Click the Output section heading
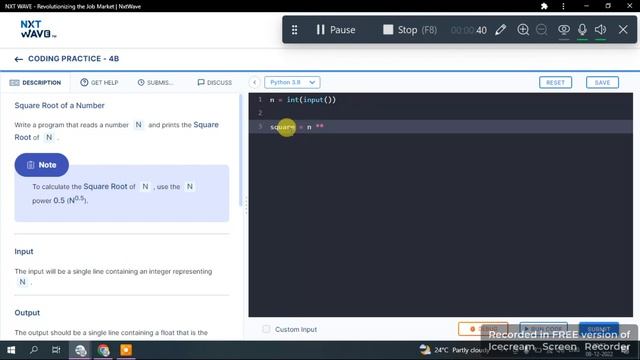 [27, 313]
